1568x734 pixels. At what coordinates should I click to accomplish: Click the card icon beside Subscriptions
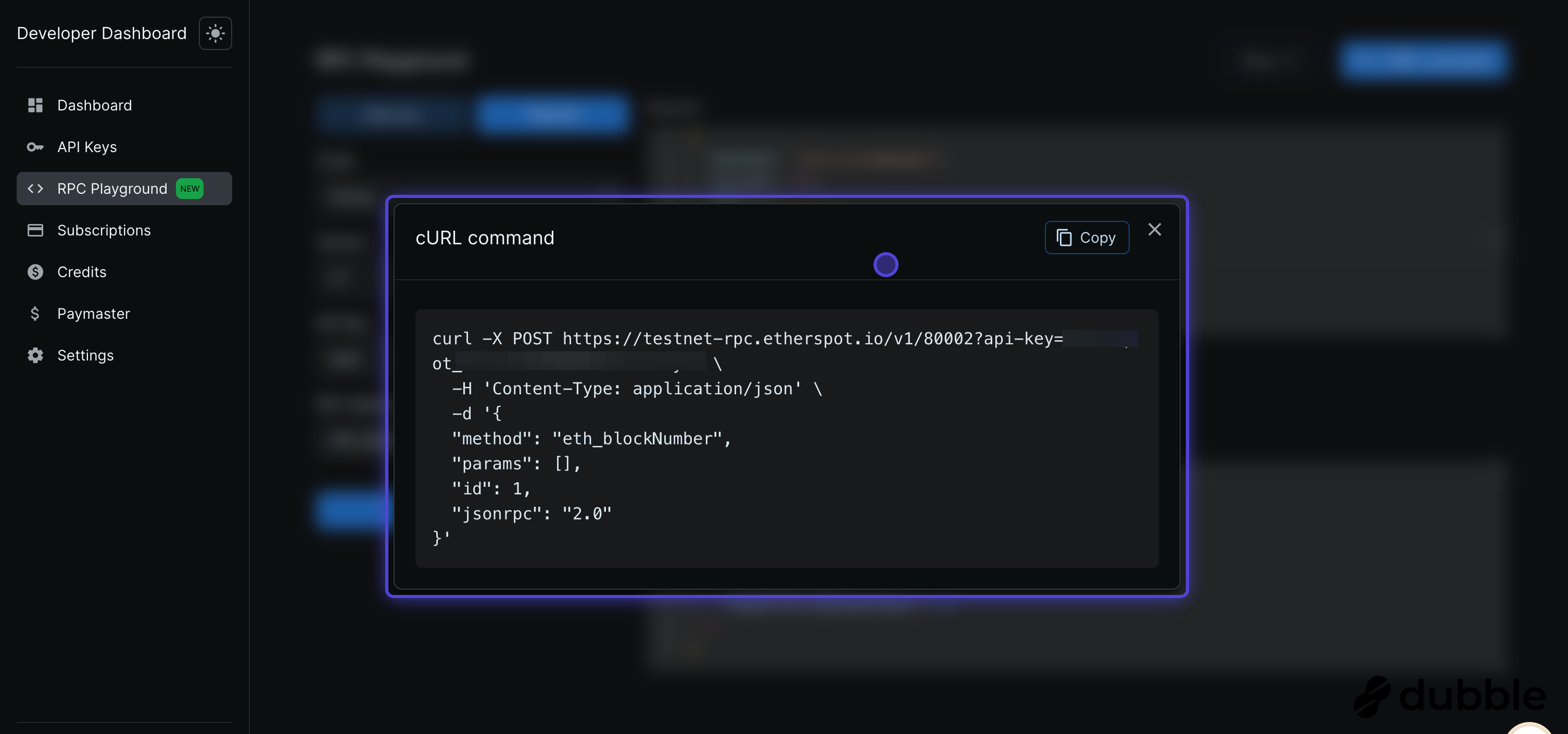[x=35, y=230]
